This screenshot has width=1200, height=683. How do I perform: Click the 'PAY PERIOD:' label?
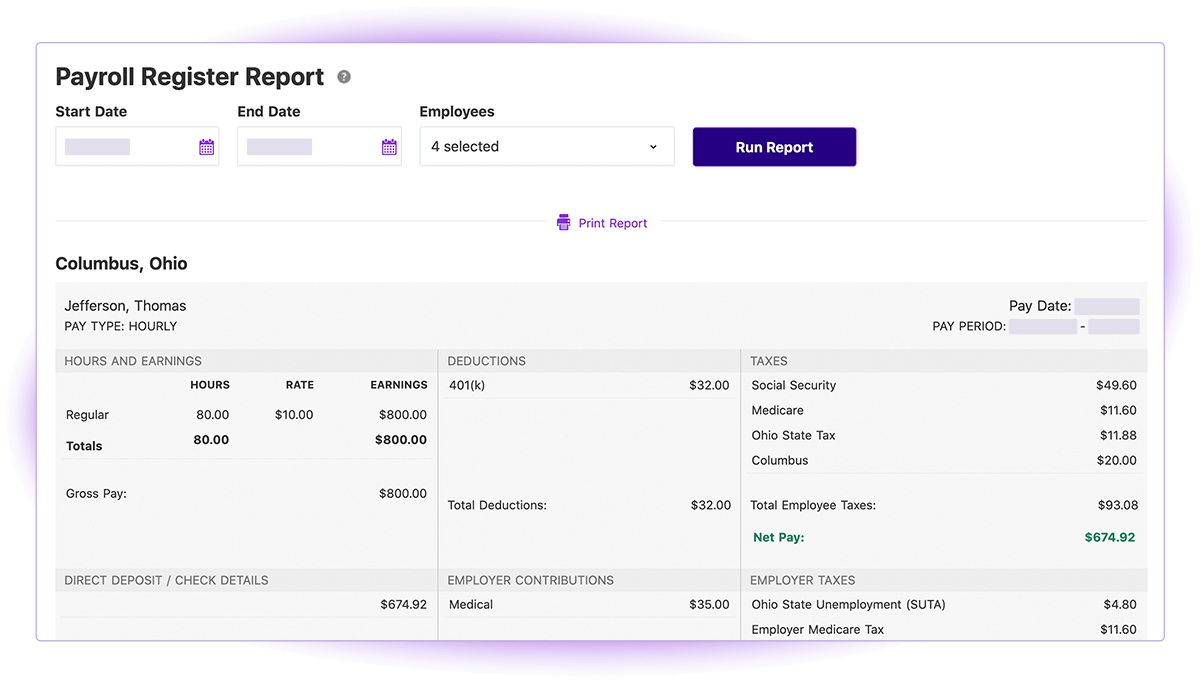pos(969,326)
